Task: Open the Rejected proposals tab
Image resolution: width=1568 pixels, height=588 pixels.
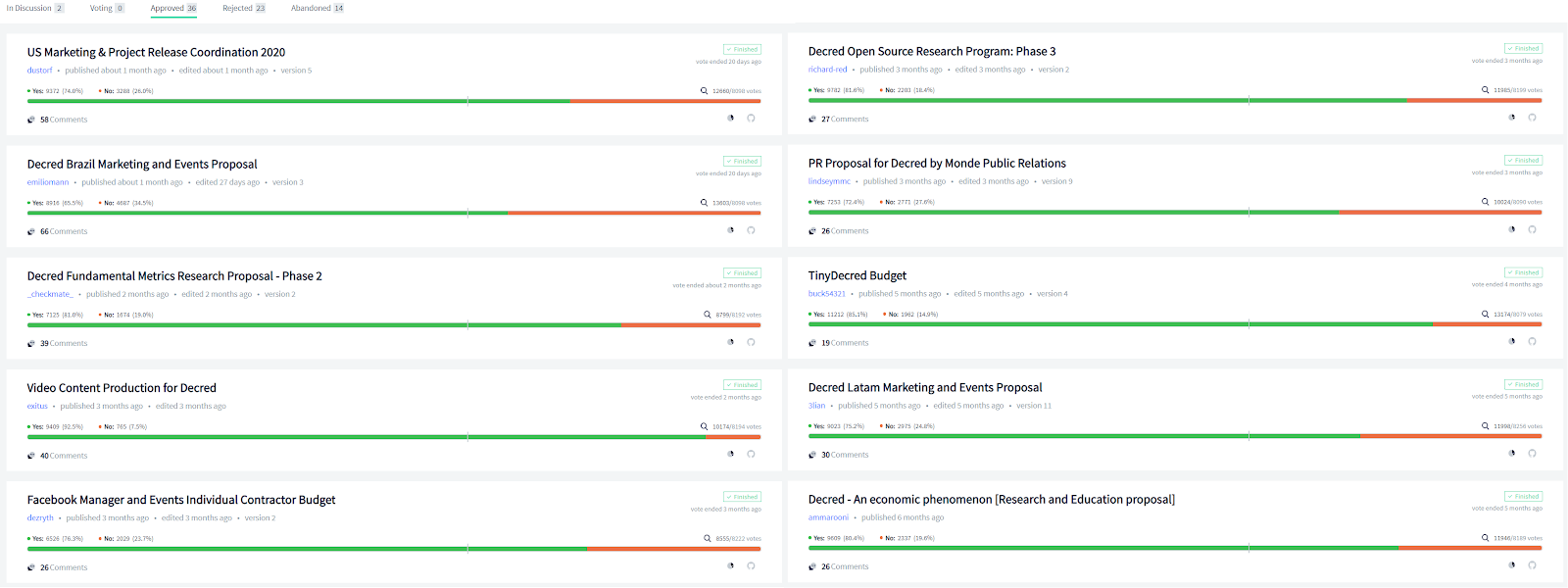Action: (x=244, y=8)
